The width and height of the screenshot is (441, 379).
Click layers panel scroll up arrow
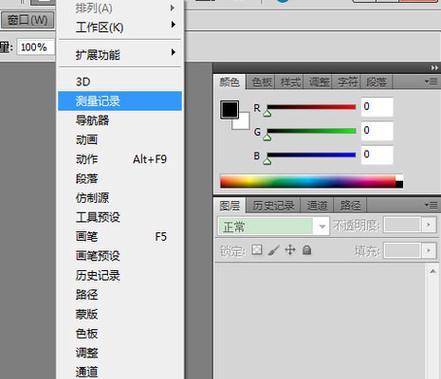click(433, 271)
